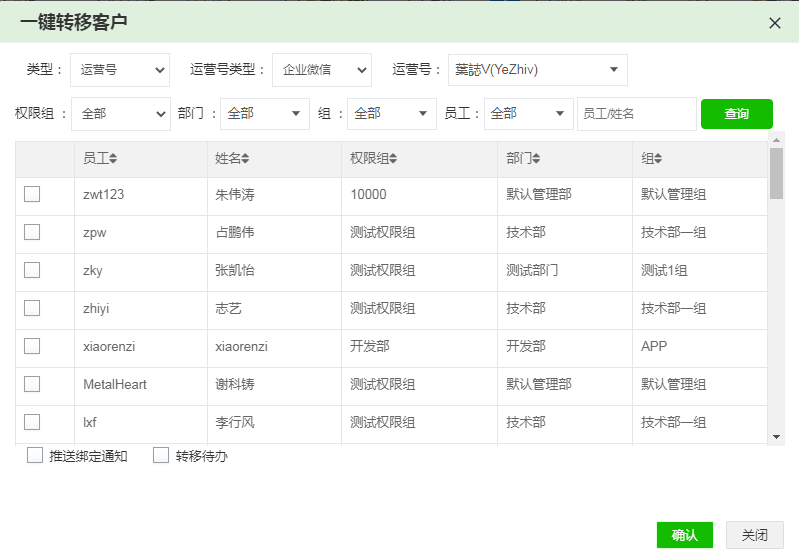This screenshot has height=560, width=799.
Task: Sort table by 权限组 column
Action: tap(374, 159)
